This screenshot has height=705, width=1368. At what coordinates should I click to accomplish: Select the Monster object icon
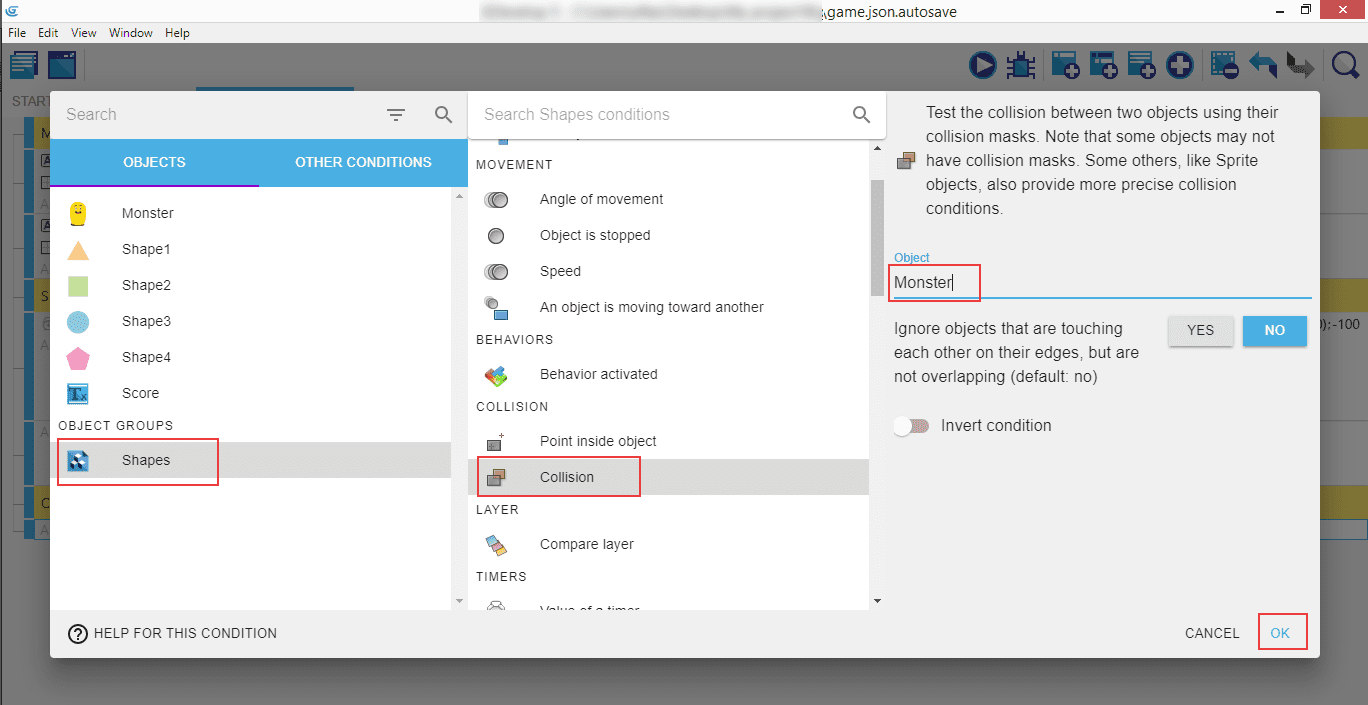78,213
